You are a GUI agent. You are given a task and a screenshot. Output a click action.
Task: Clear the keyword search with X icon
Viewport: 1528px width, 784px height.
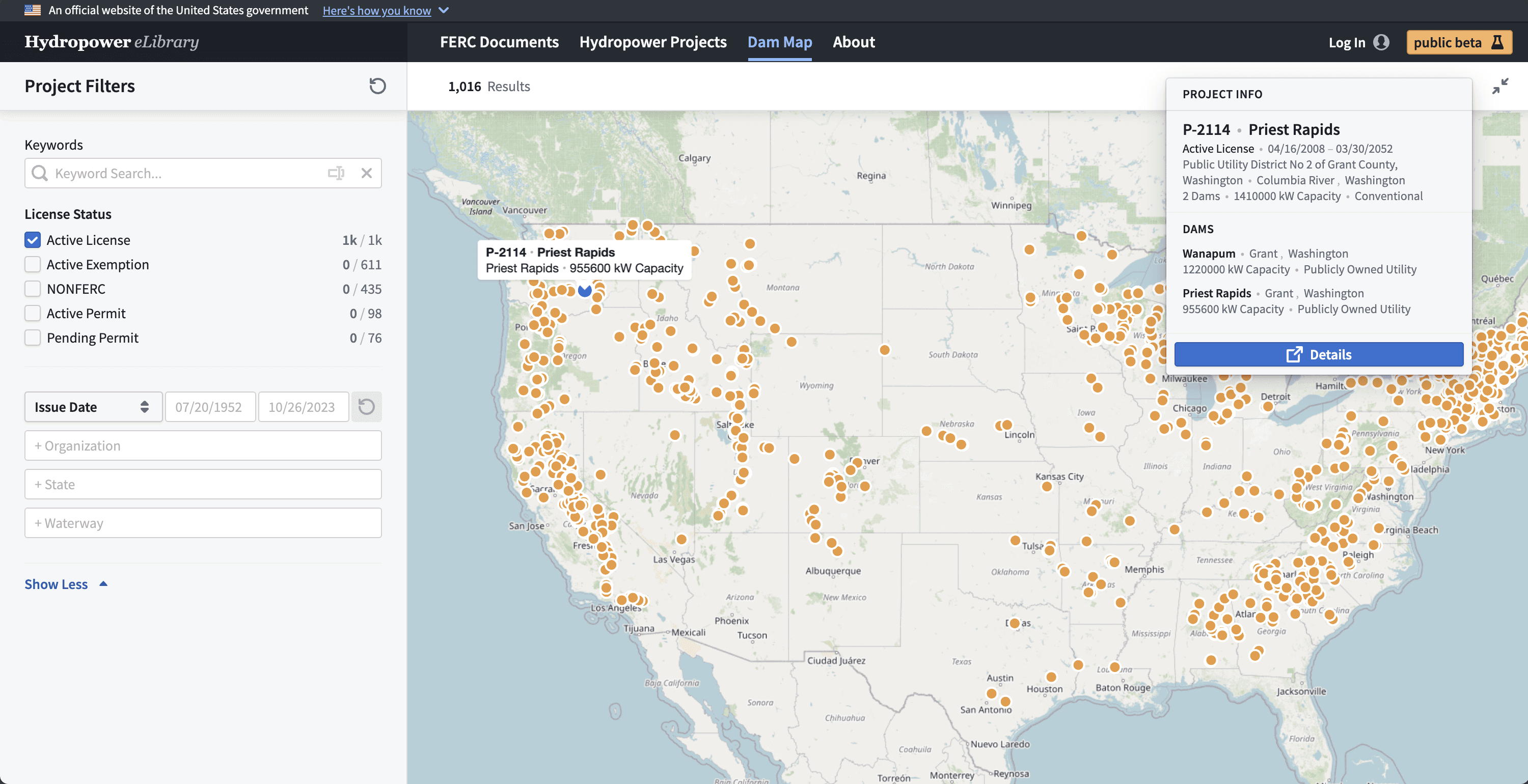point(367,173)
